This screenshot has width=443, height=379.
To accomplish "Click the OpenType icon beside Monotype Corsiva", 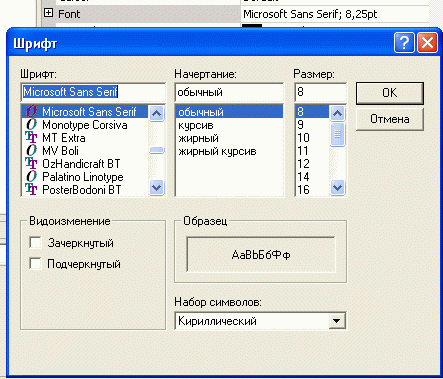I will (x=31, y=125).
